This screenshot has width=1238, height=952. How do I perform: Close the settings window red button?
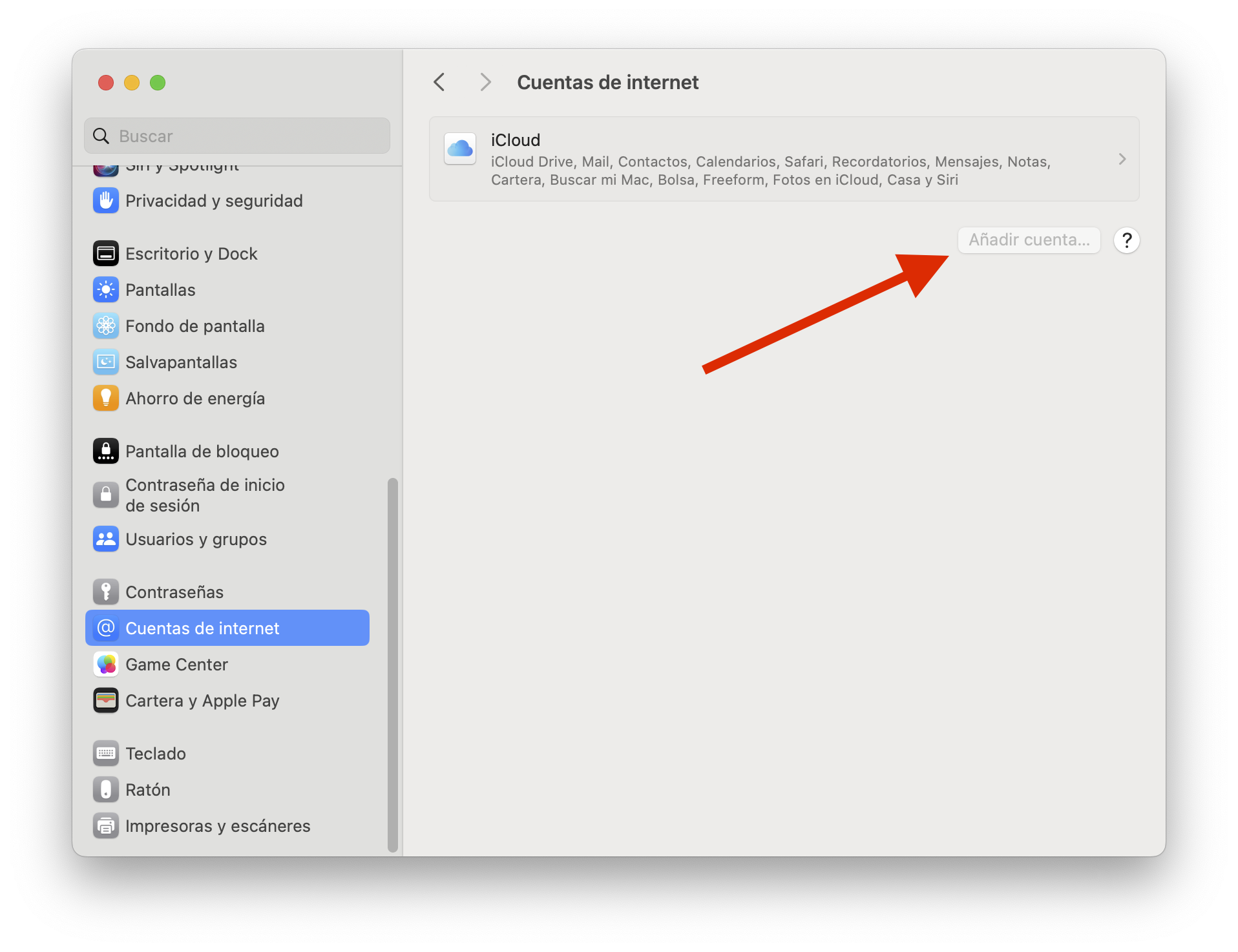pyautogui.click(x=106, y=83)
